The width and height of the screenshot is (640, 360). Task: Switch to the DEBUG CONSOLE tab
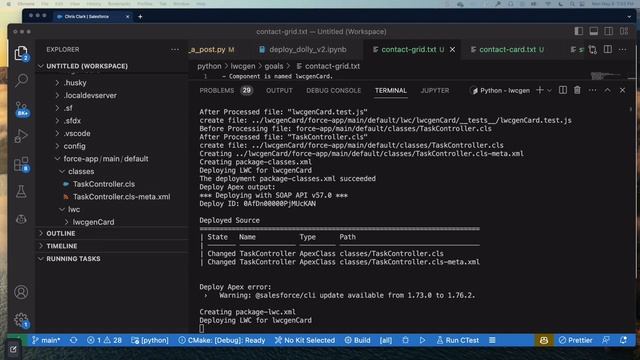tap(333, 90)
